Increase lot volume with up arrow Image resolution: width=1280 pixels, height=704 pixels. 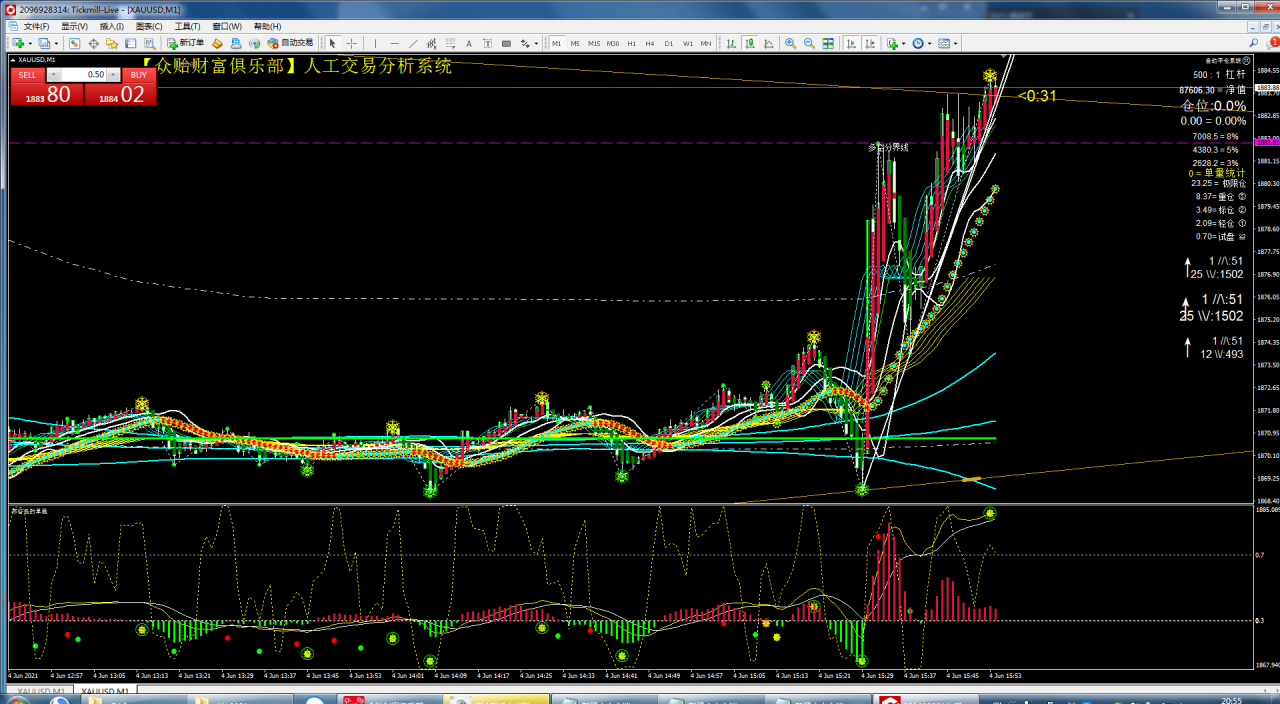coord(115,75)
